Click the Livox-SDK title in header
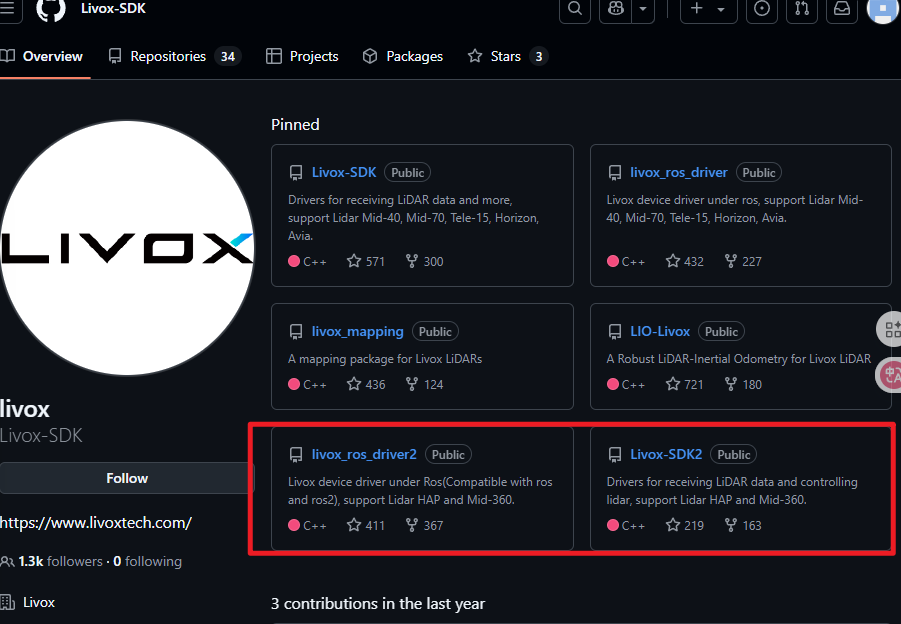This screenshot has height=624, width=901. pos(113,9)
